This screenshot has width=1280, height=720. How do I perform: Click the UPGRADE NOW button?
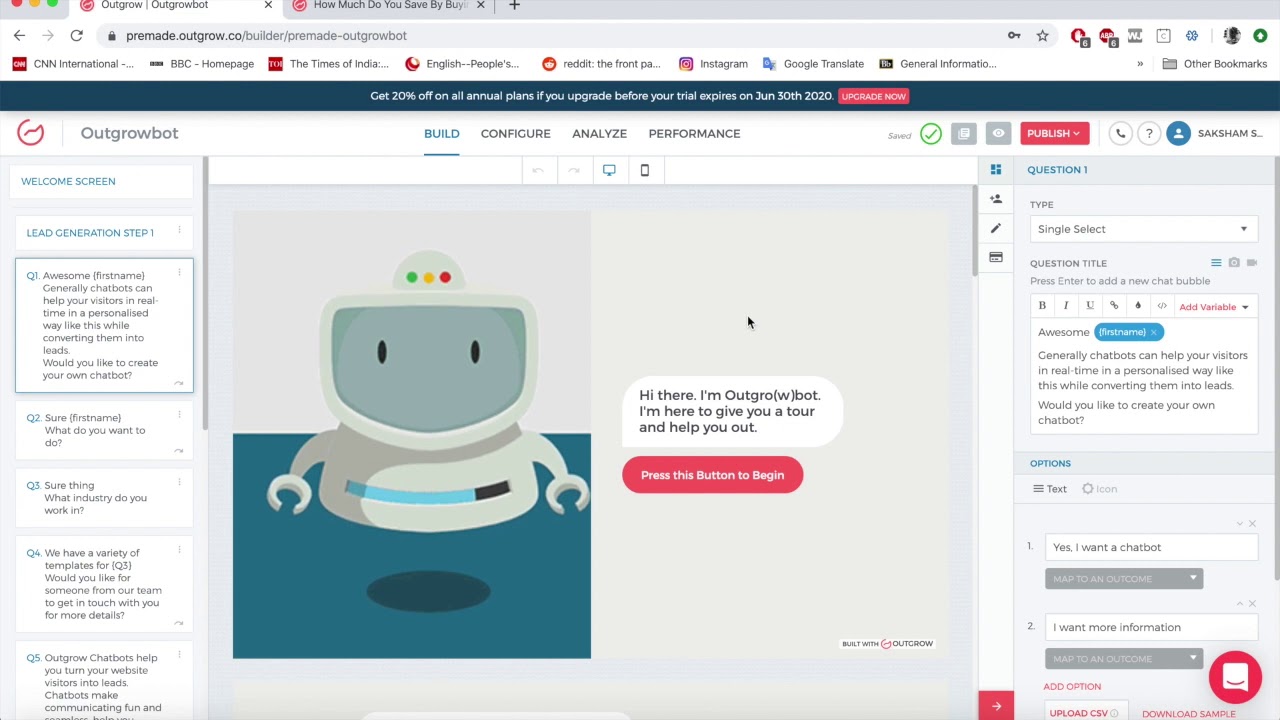click(x=873, y=96)
